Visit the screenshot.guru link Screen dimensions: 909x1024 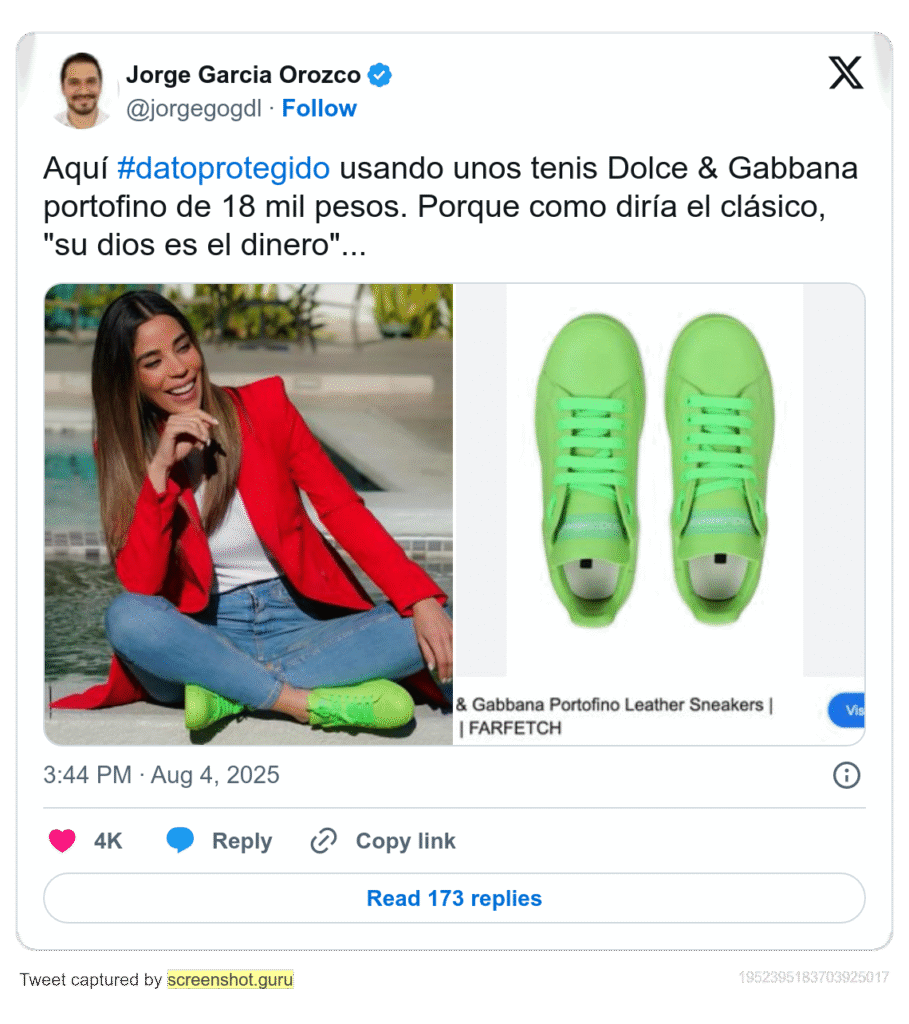click(x=230, y=980)
